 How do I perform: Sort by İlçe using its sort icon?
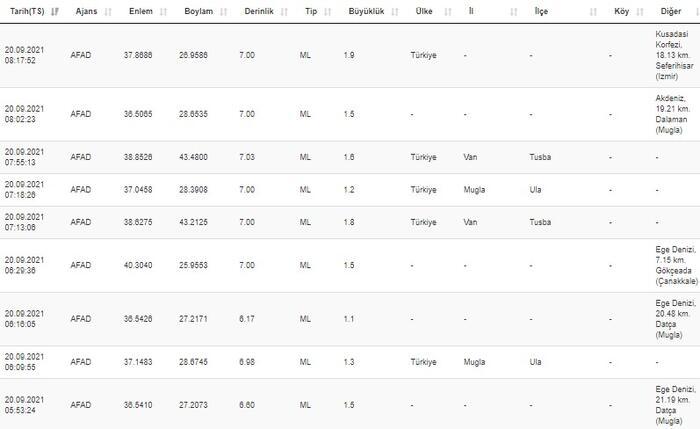[593, 12]
